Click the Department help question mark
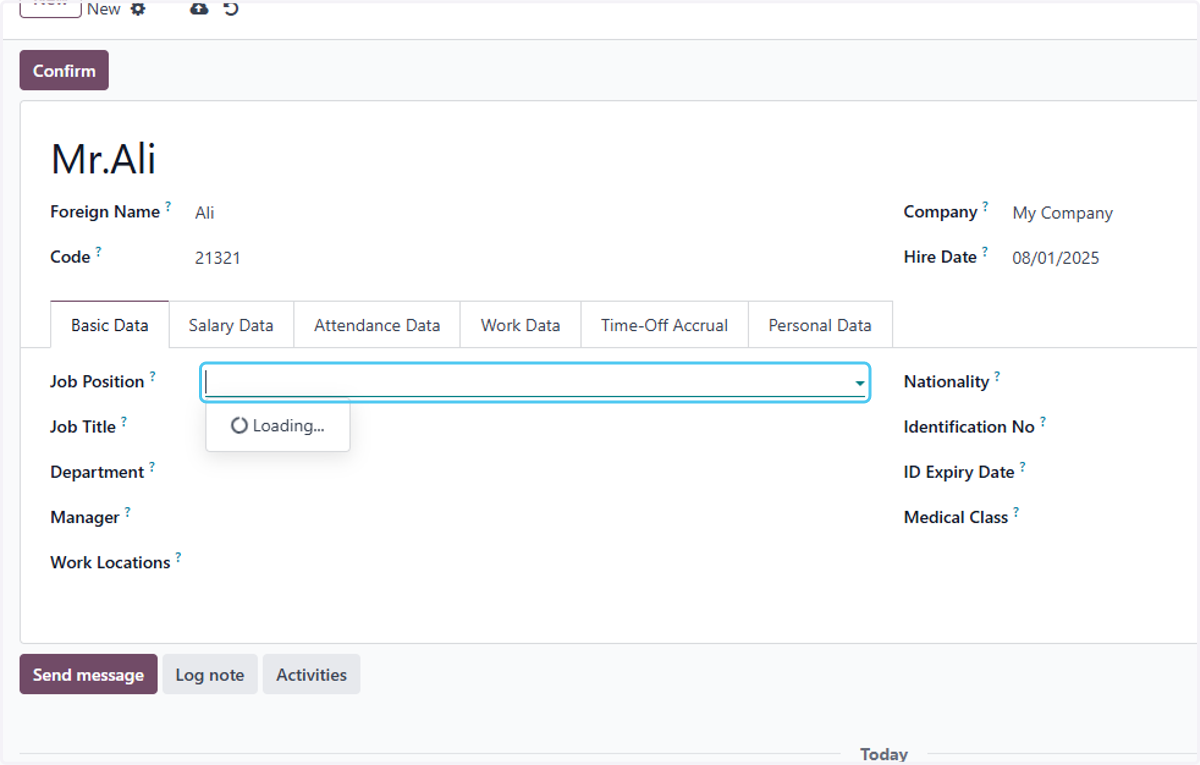The width and height of the screenshot is (1200, 765). (152, 467)
